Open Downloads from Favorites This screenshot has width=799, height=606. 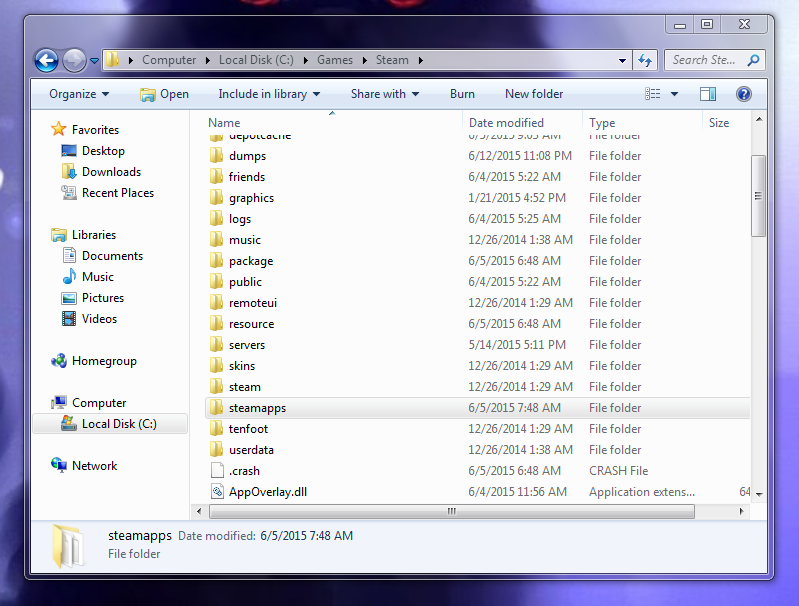(x=111, y=172)
